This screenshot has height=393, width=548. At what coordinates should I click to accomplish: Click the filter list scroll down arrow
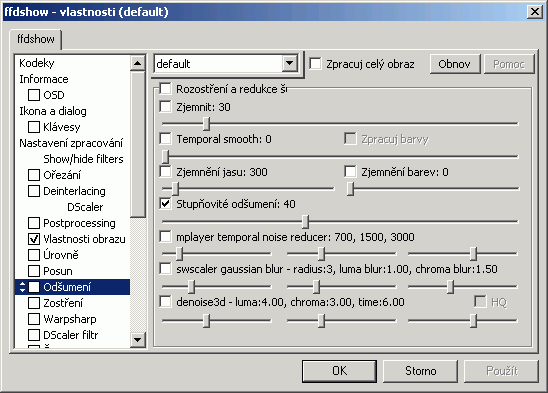coord(138,340)
